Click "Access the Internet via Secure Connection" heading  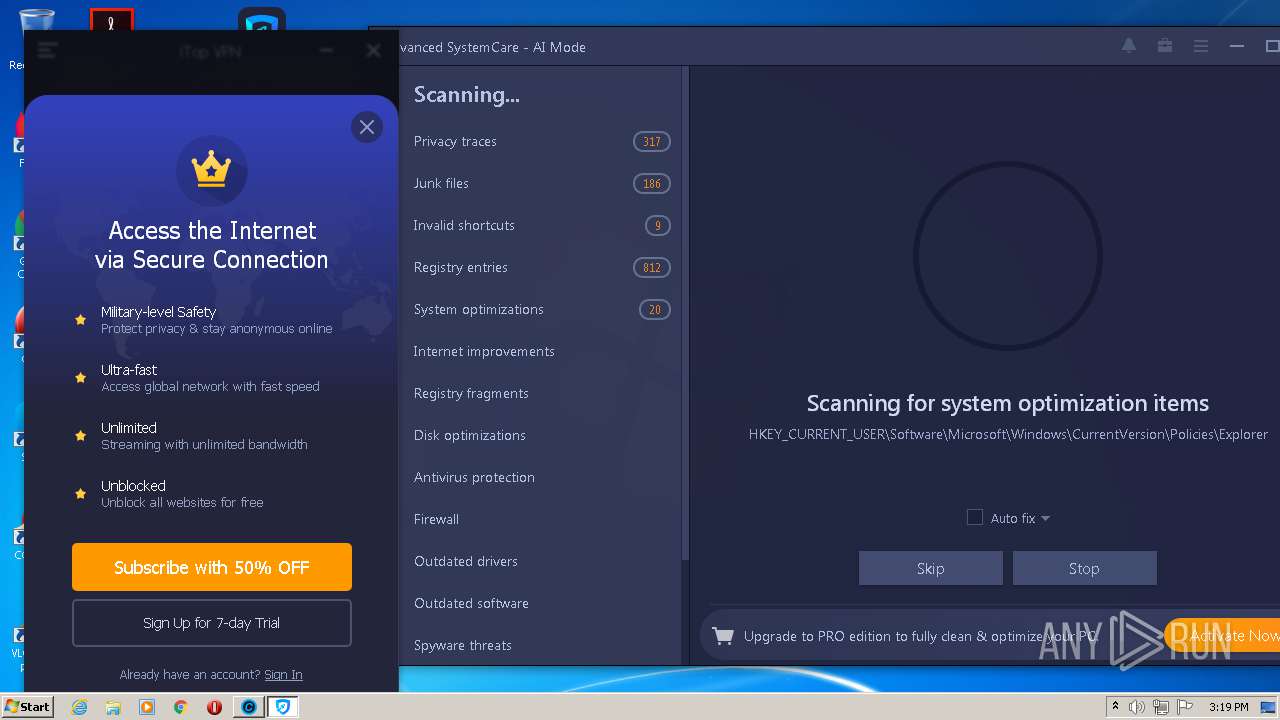(212, 245)
